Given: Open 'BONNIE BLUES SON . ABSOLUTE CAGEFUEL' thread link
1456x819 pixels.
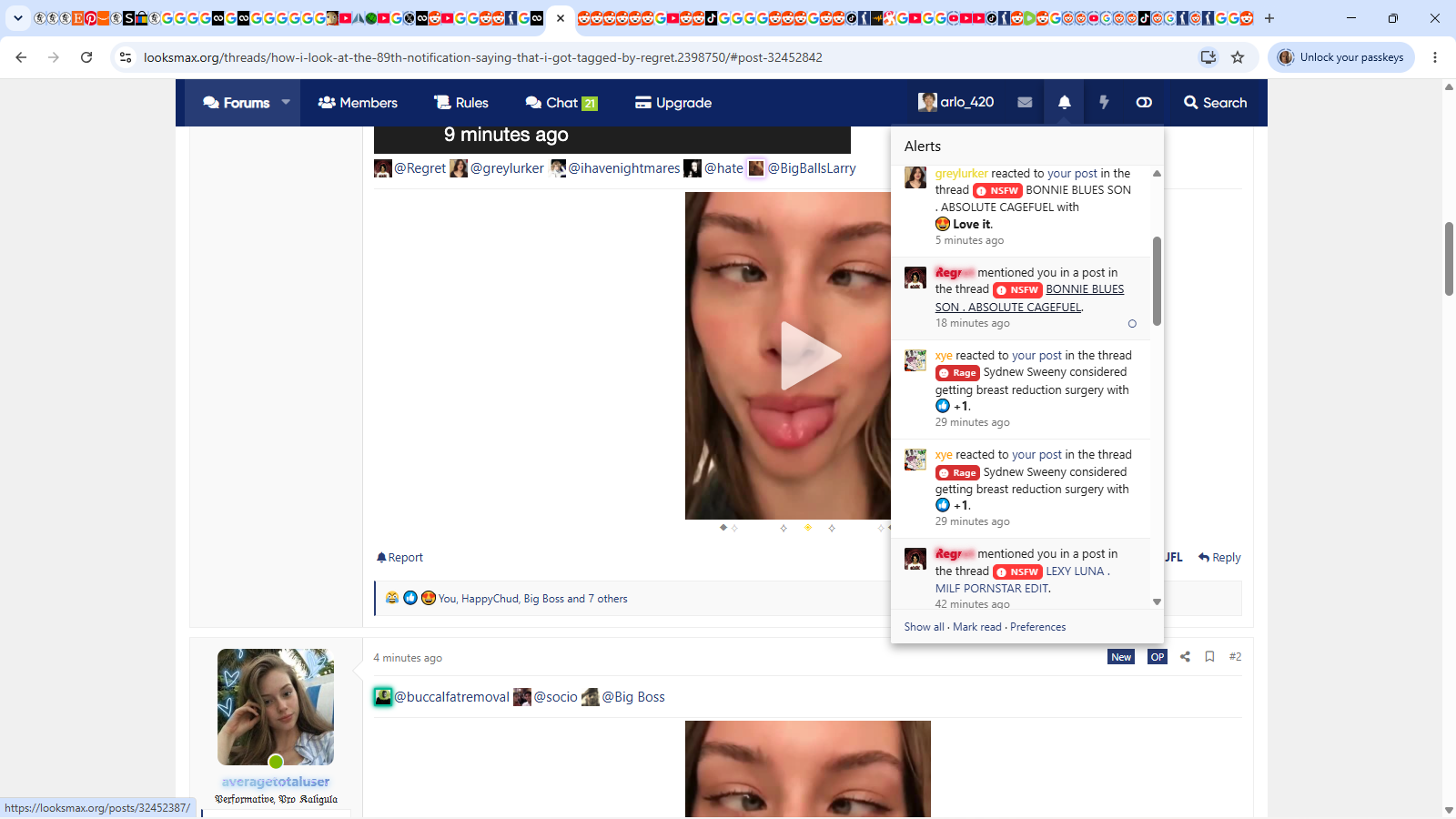Looking at the screenshot, I should 1029,298.
